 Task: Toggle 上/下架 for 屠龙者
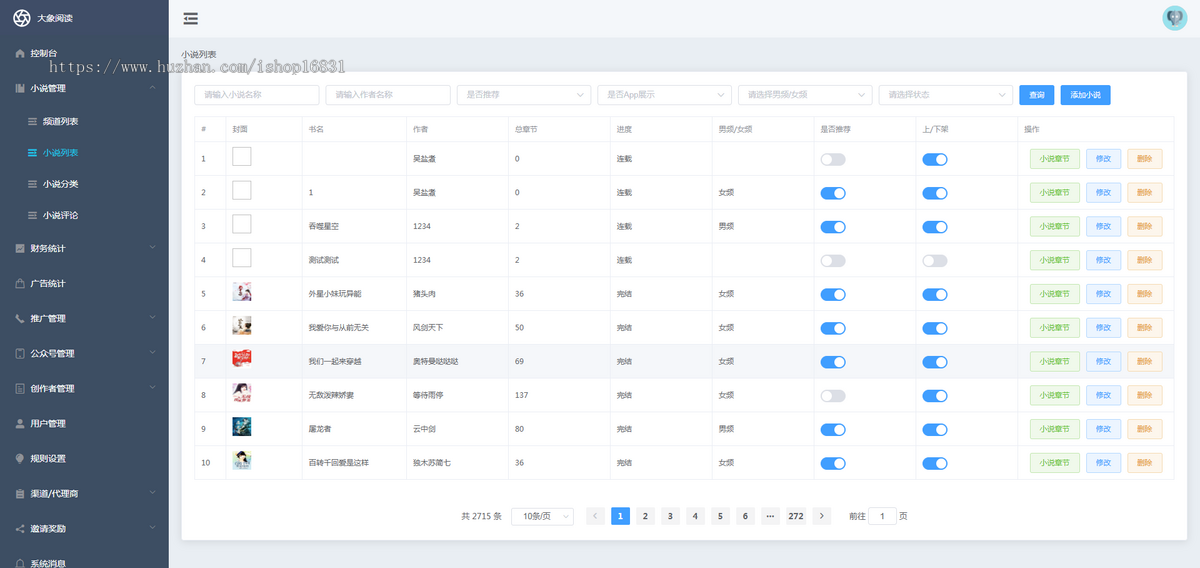935,429
